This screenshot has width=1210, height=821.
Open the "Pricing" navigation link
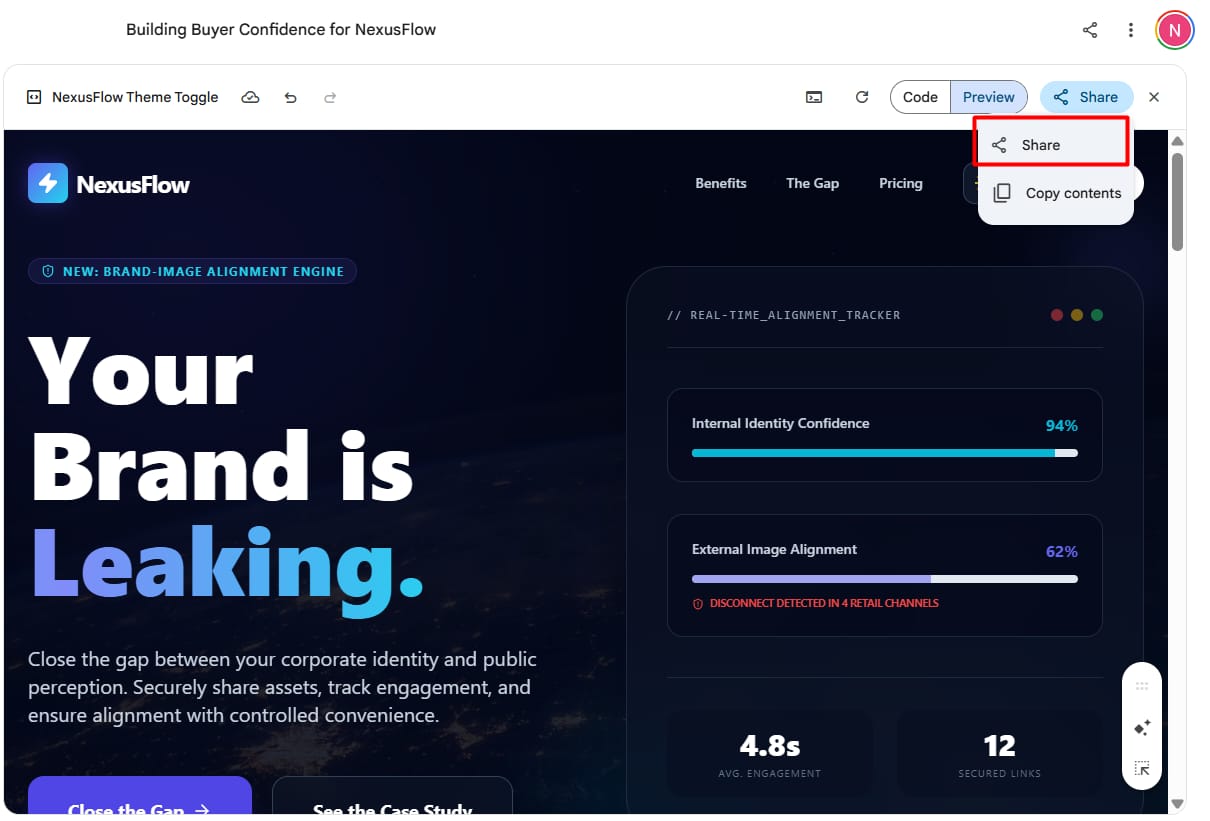point(900,183)
